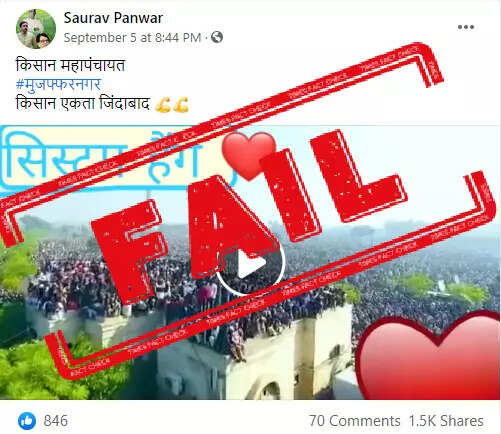Image resolution: width=501 pixels, height=434 pixels.
Task: Show the 846 reactions list
Action: [x=55, y=421]
